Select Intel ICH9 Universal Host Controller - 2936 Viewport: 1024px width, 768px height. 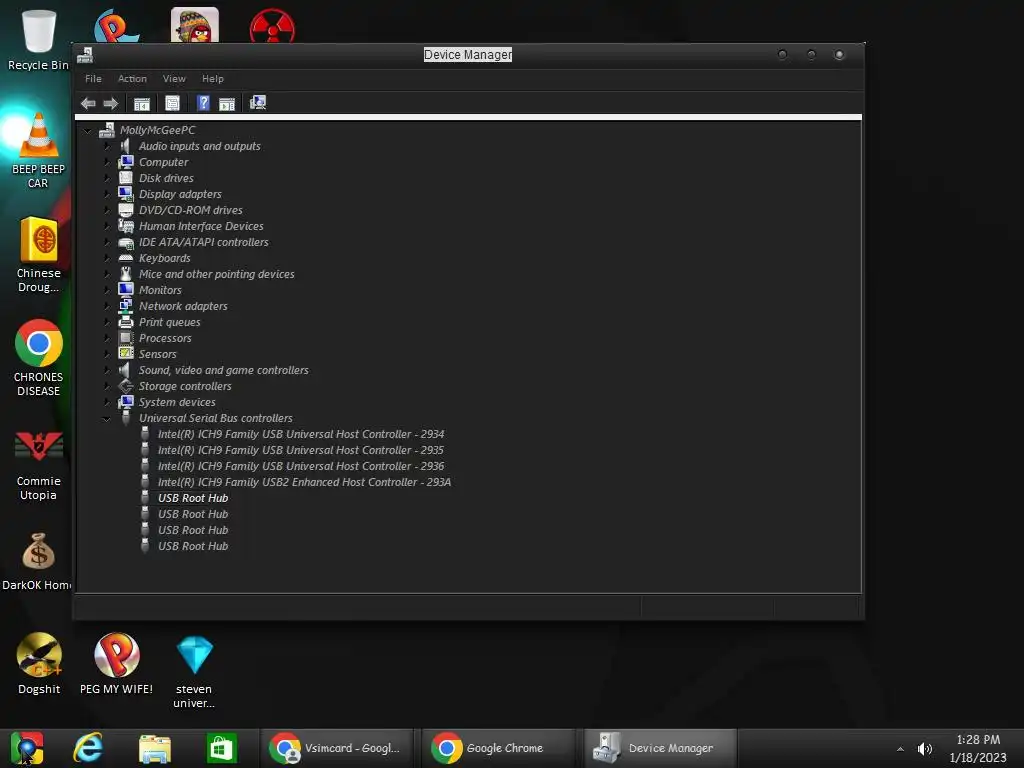tap(301, 466)
